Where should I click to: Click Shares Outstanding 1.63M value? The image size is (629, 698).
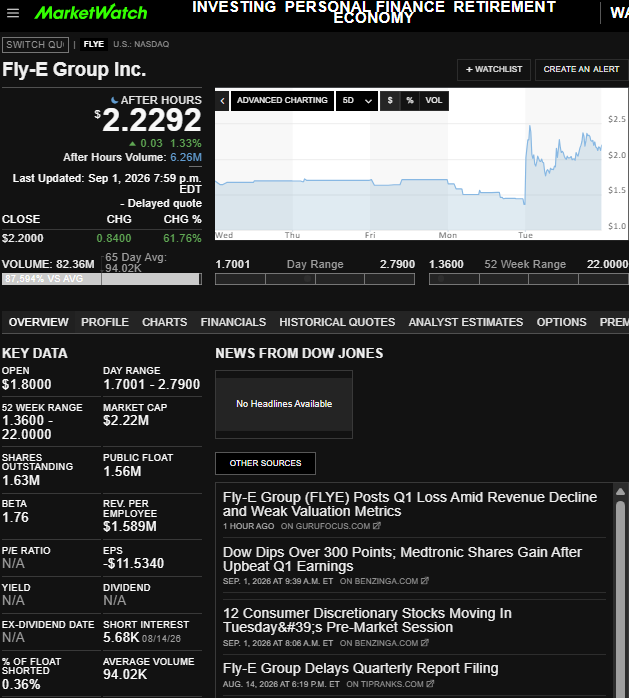tap(21, 480)
